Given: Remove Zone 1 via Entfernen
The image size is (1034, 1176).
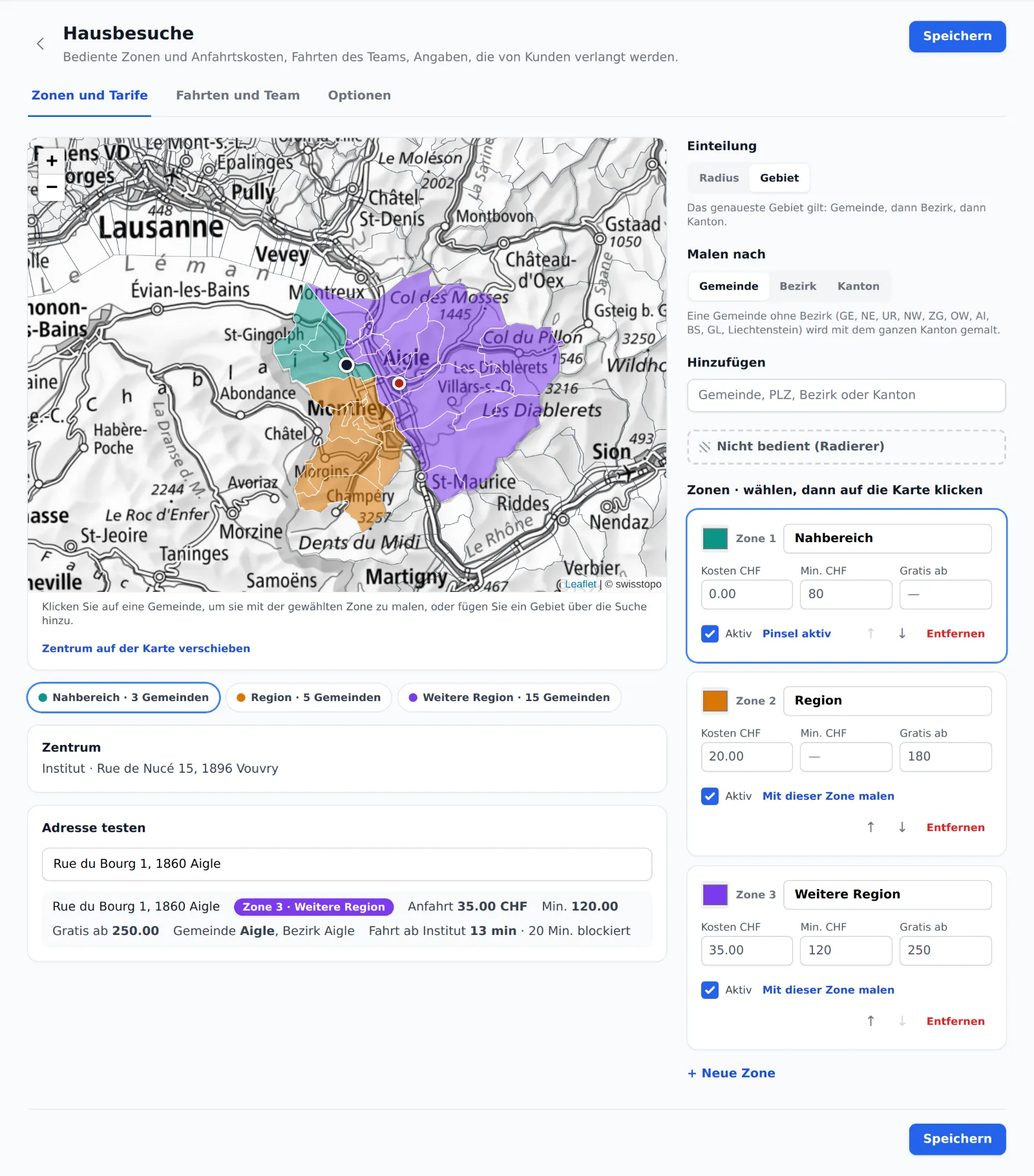Looking at the screenshot, I should pyautogui.click(x=956, y=634).
